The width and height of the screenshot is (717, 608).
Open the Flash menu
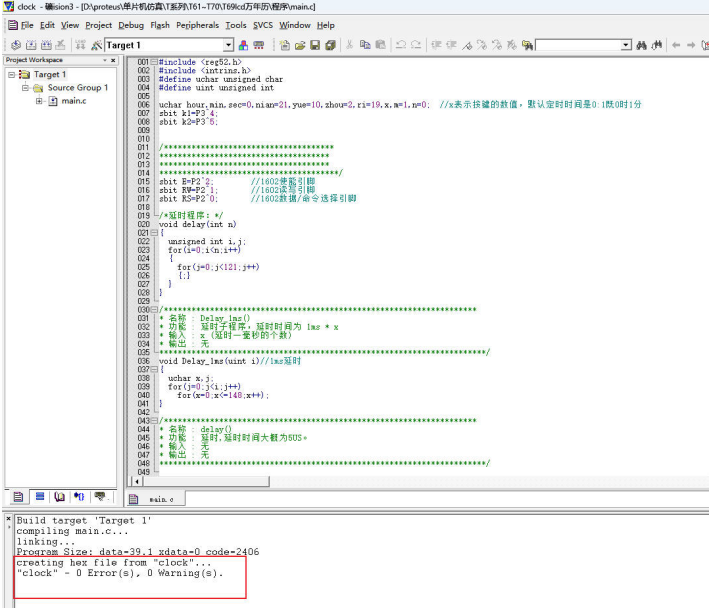click(160, 25)
